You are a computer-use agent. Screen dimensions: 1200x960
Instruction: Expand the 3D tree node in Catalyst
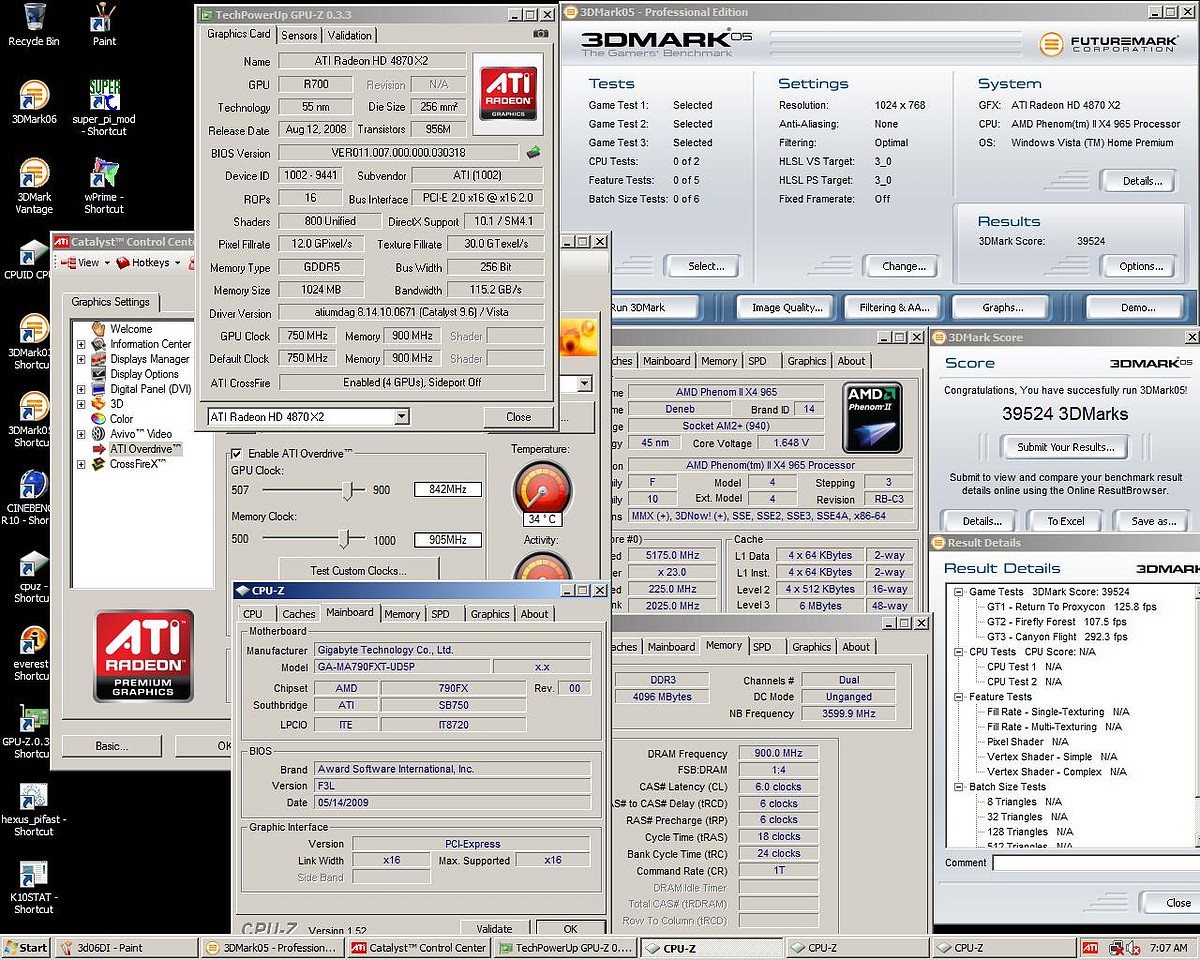81,404
